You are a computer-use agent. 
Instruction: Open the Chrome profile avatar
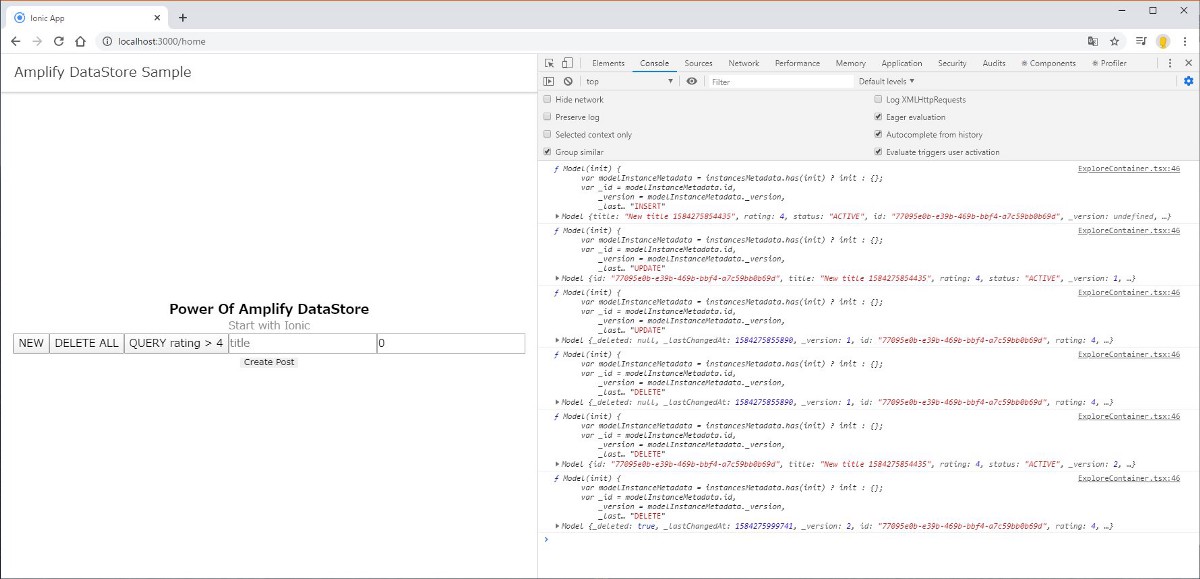click(1163, 41)
